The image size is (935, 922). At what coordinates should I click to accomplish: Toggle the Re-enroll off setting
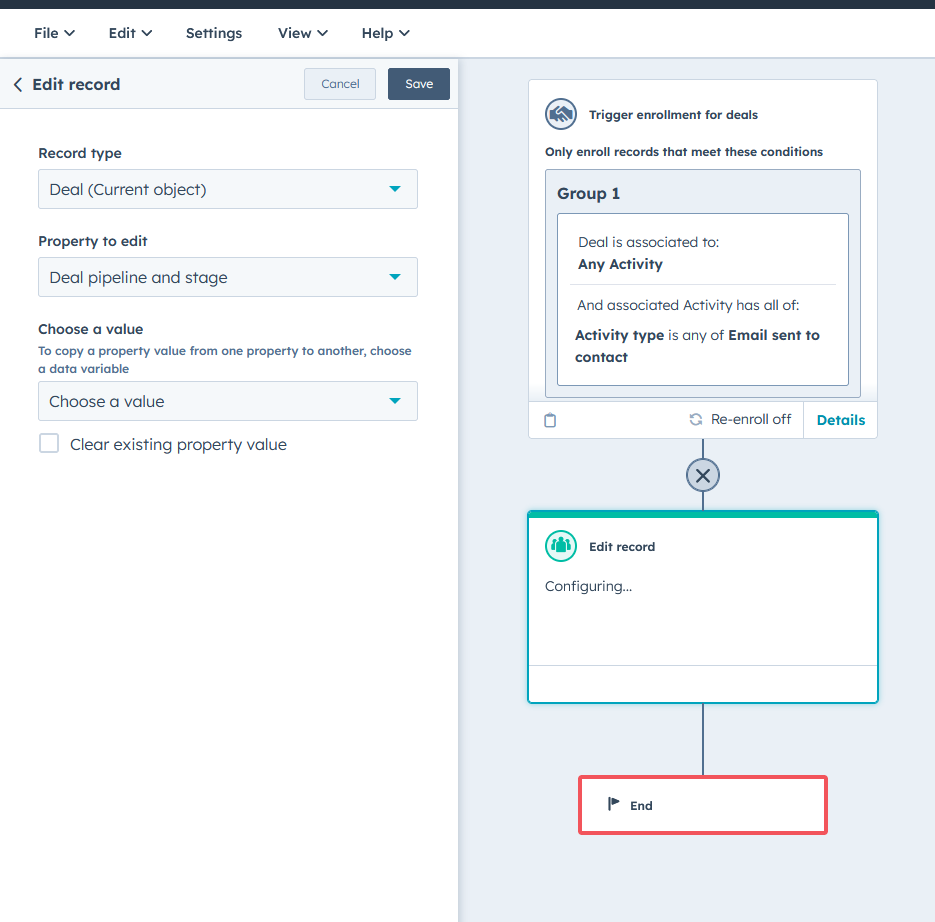(x=740, y=419)
